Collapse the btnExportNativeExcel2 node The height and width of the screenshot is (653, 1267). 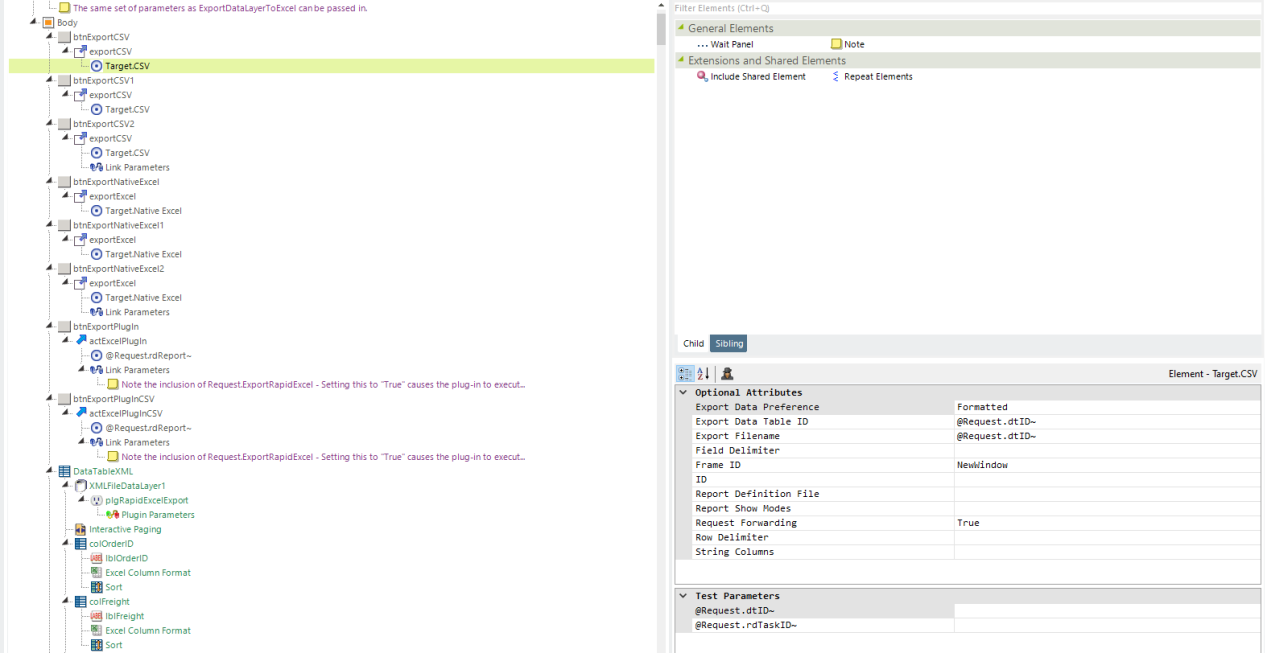(x=51, y=269)
